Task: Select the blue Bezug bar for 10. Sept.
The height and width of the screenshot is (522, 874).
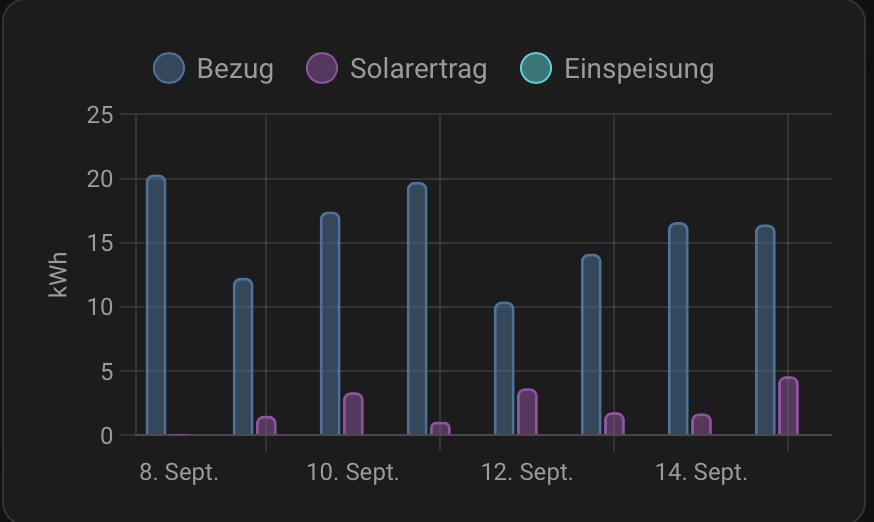Action: point(330,324)
